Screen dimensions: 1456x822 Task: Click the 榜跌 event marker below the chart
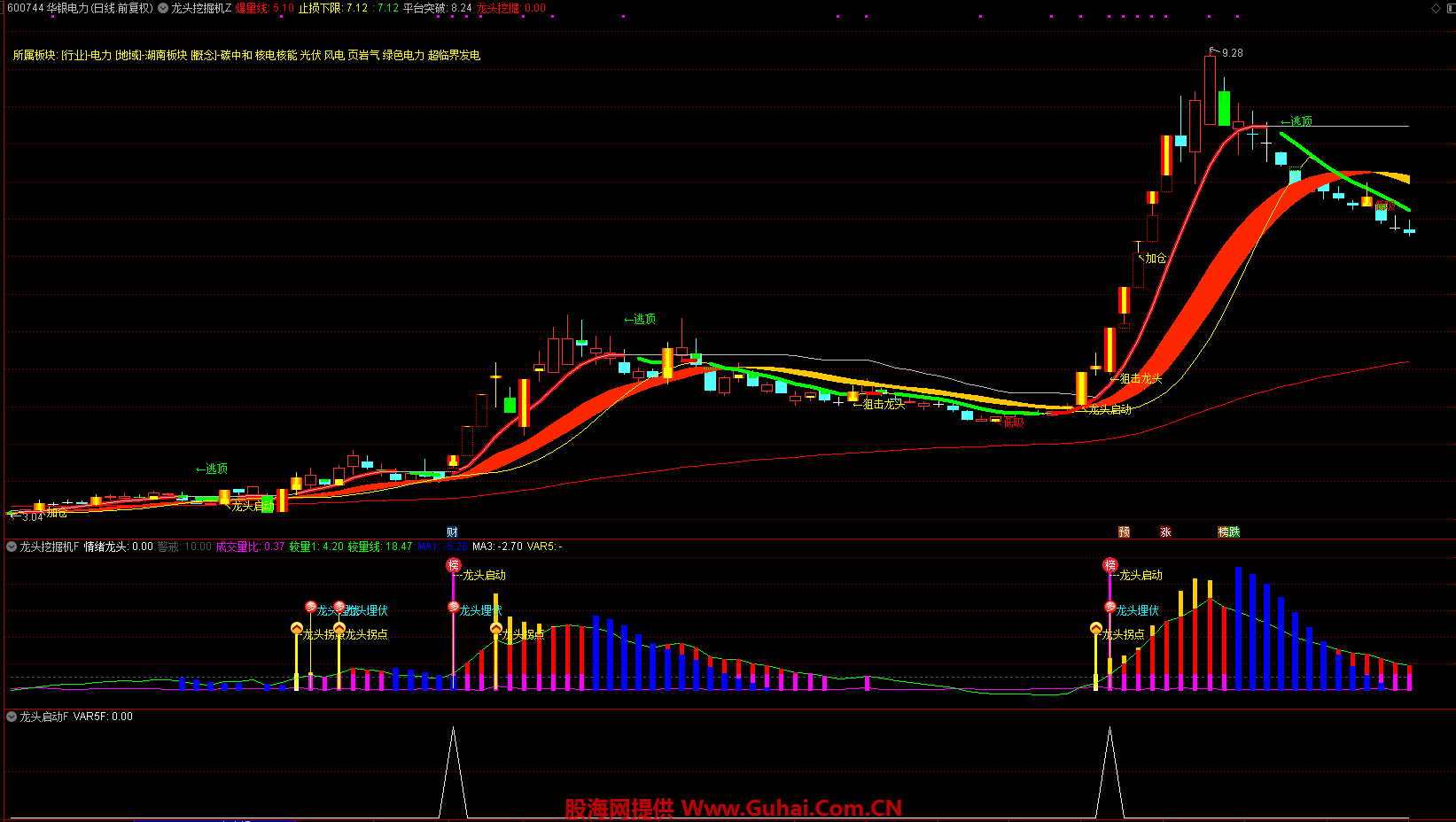pos(1229,532)
